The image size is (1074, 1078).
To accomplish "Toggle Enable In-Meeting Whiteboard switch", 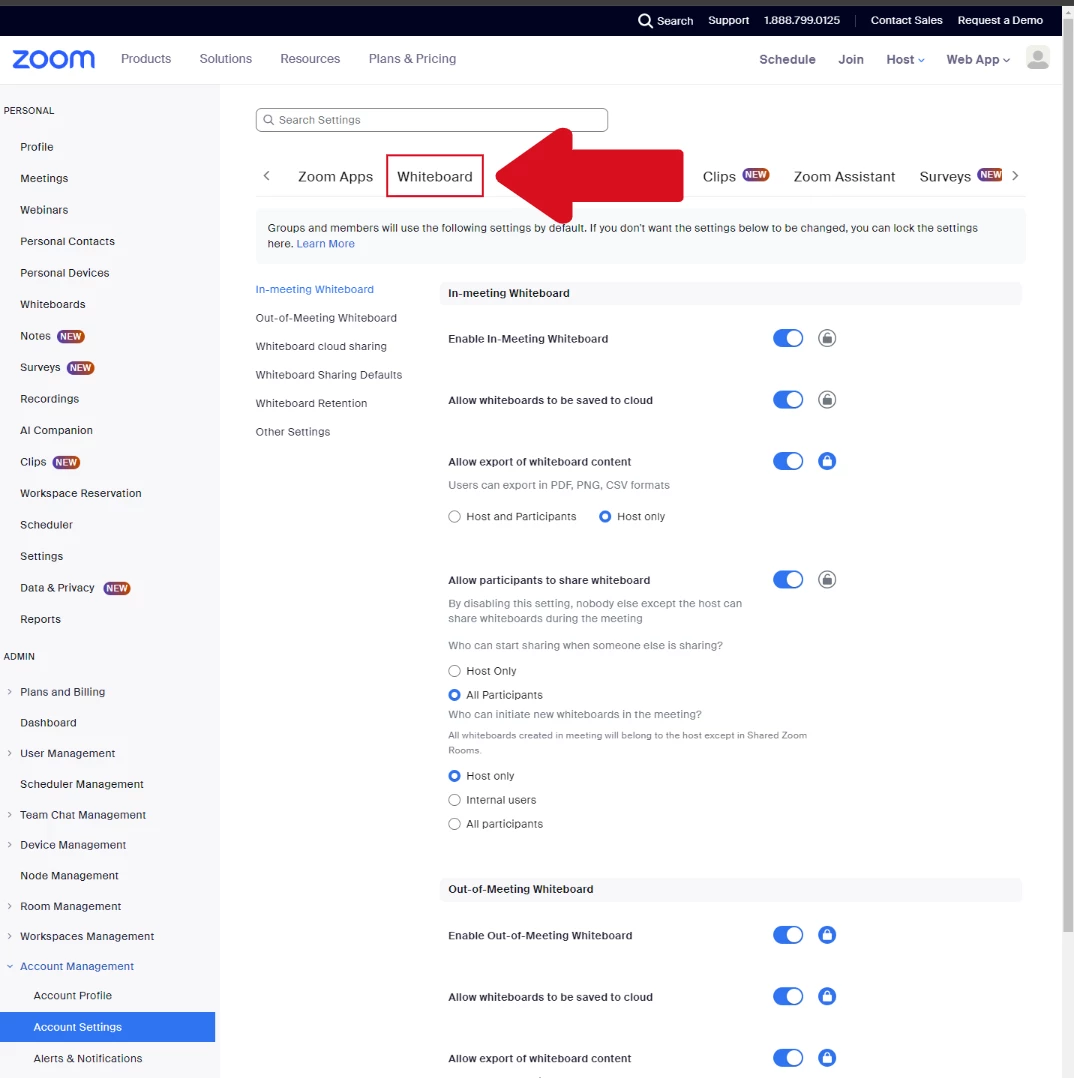I will pyautogui.click(x=788, y=338).
